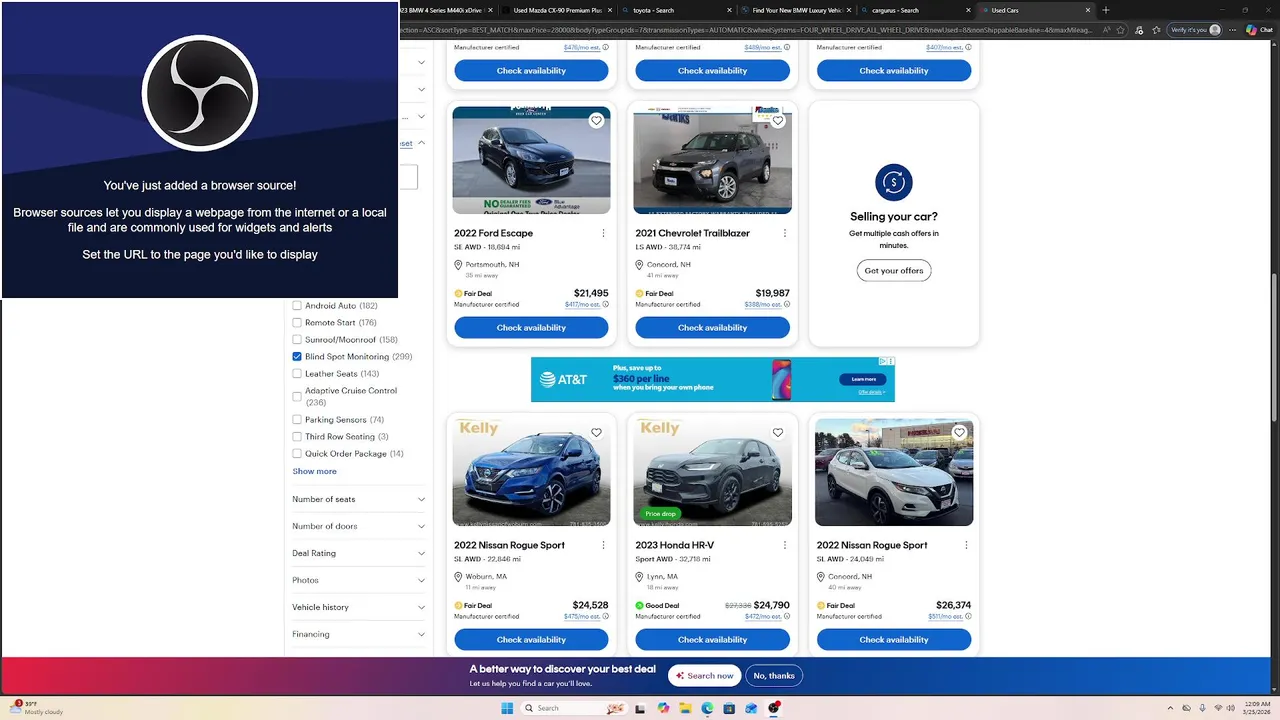The width and height of the screenshot is (1280, 720).
Task: Check the Sunroof/Moonroof filter
Action: [x=297, y=340]
